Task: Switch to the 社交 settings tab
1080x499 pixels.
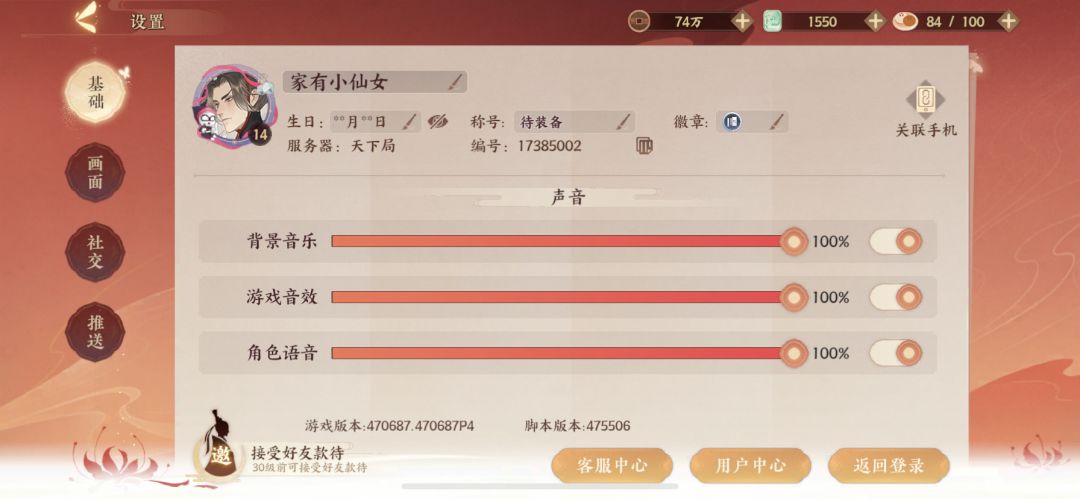Action: click(95, 252)
